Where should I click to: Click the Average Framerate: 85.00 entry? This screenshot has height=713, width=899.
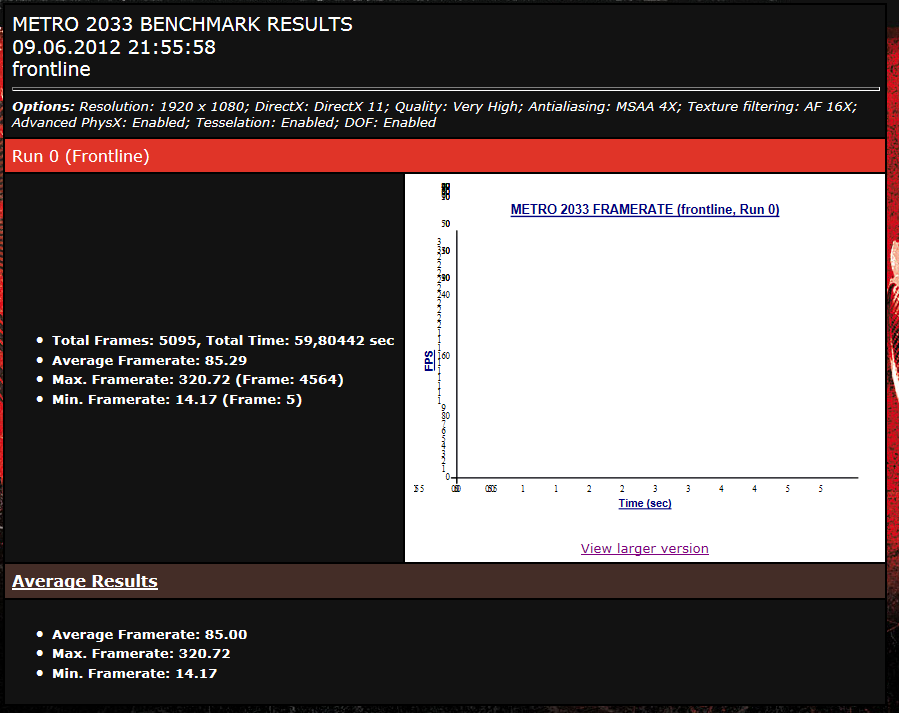(x=149, y=634)
